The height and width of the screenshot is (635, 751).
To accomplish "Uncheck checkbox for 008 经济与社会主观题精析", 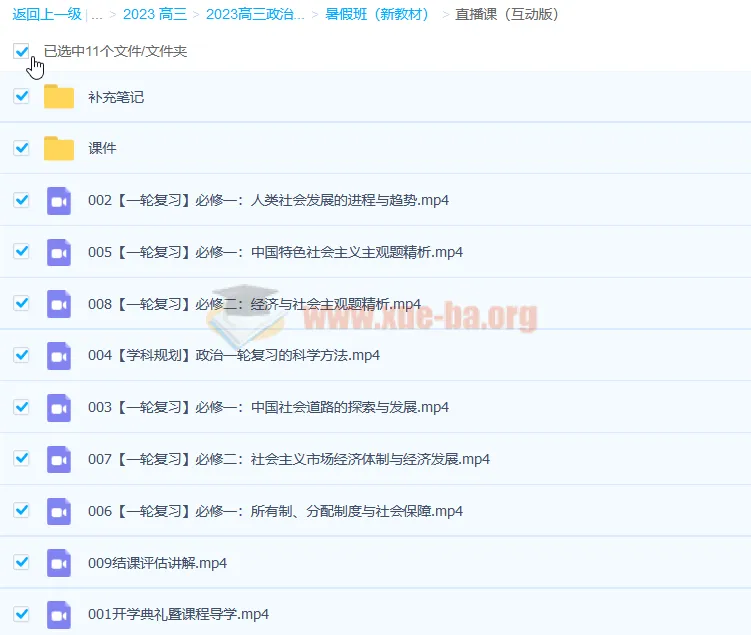I will pos(21,303).
